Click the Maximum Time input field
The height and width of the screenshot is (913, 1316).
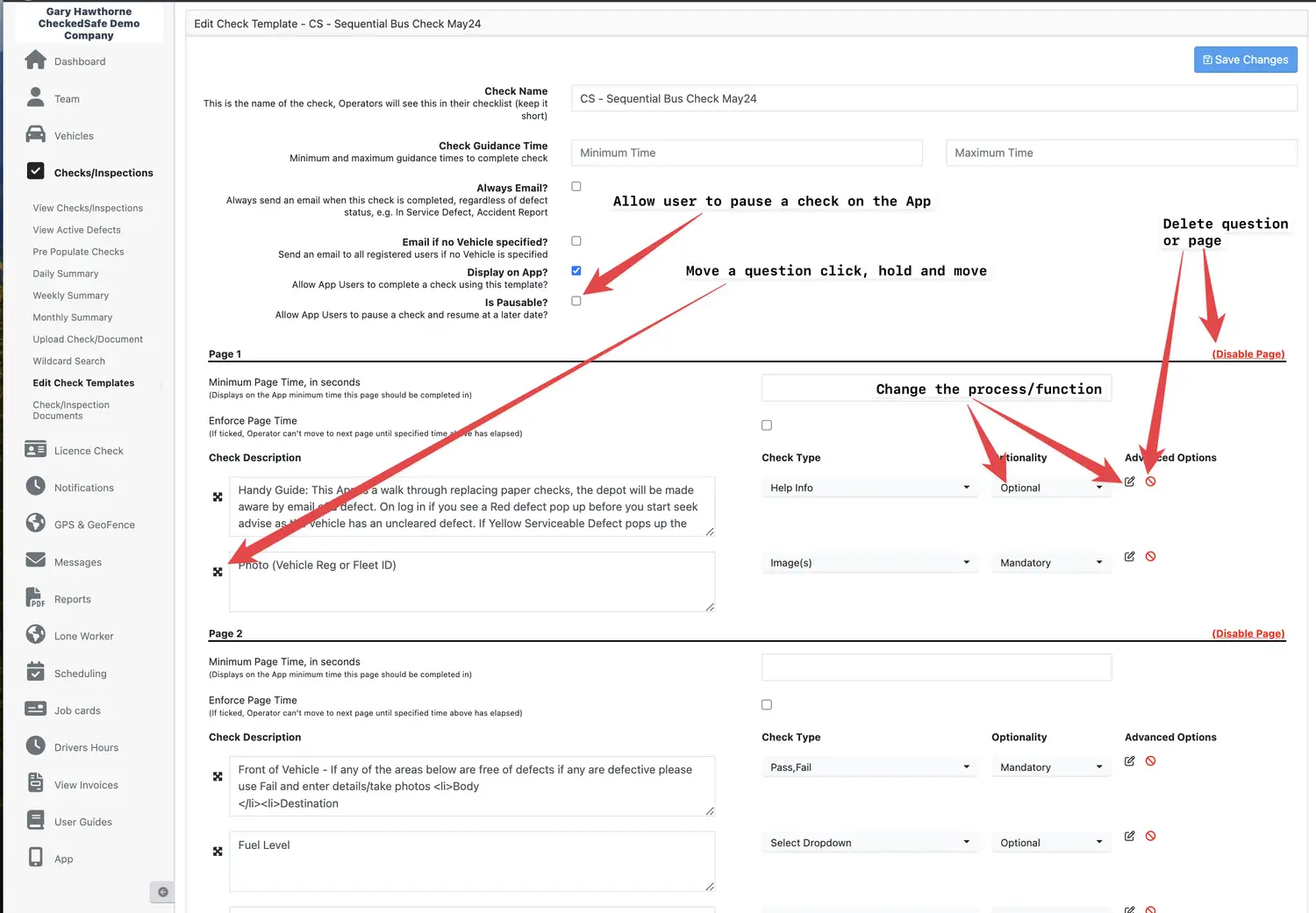1121,153
